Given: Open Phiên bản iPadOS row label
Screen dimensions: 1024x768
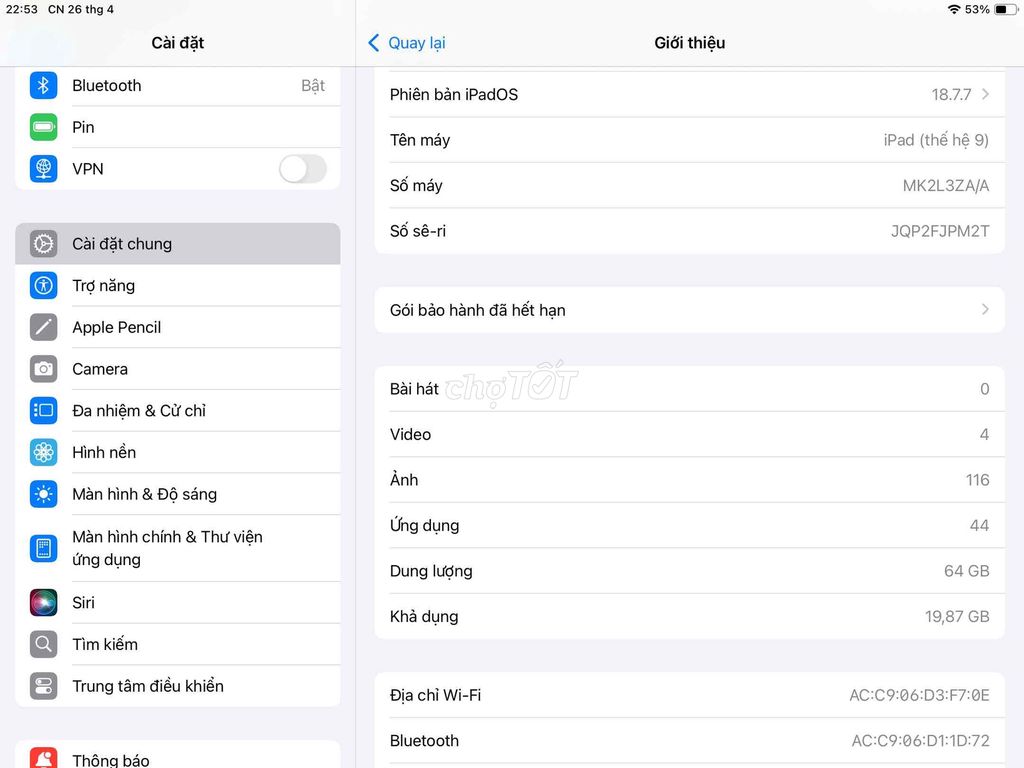Looking at the screenshot, I should (454, 95).
